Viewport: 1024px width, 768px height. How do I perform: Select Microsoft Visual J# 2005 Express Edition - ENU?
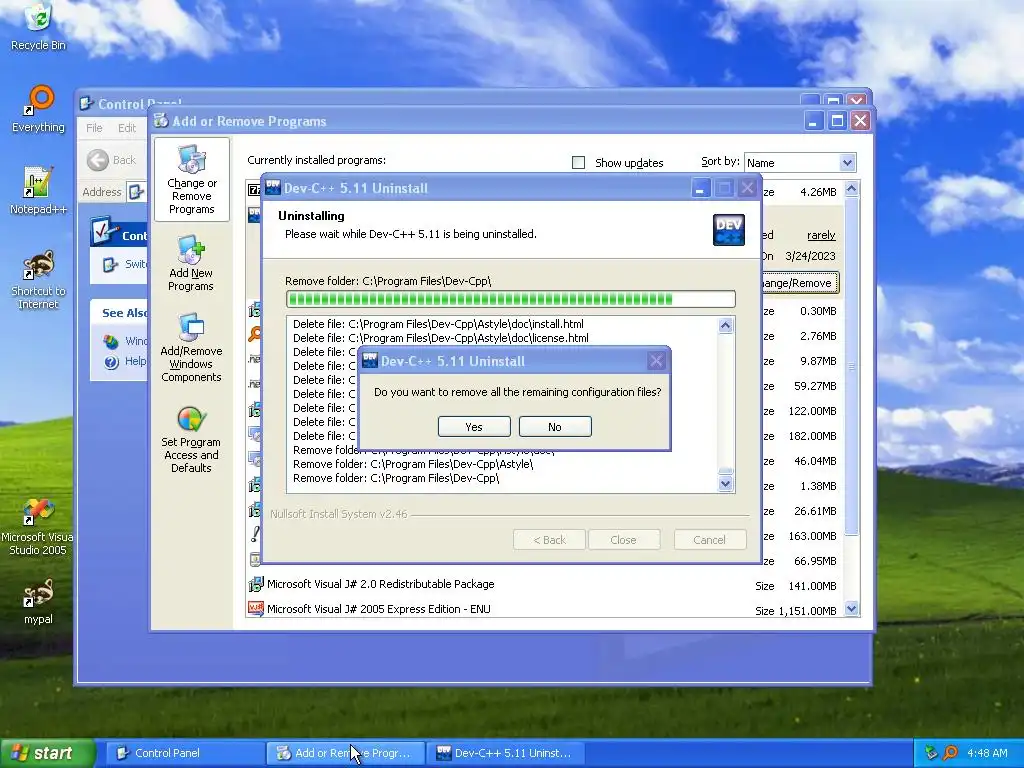click(379, 609)
